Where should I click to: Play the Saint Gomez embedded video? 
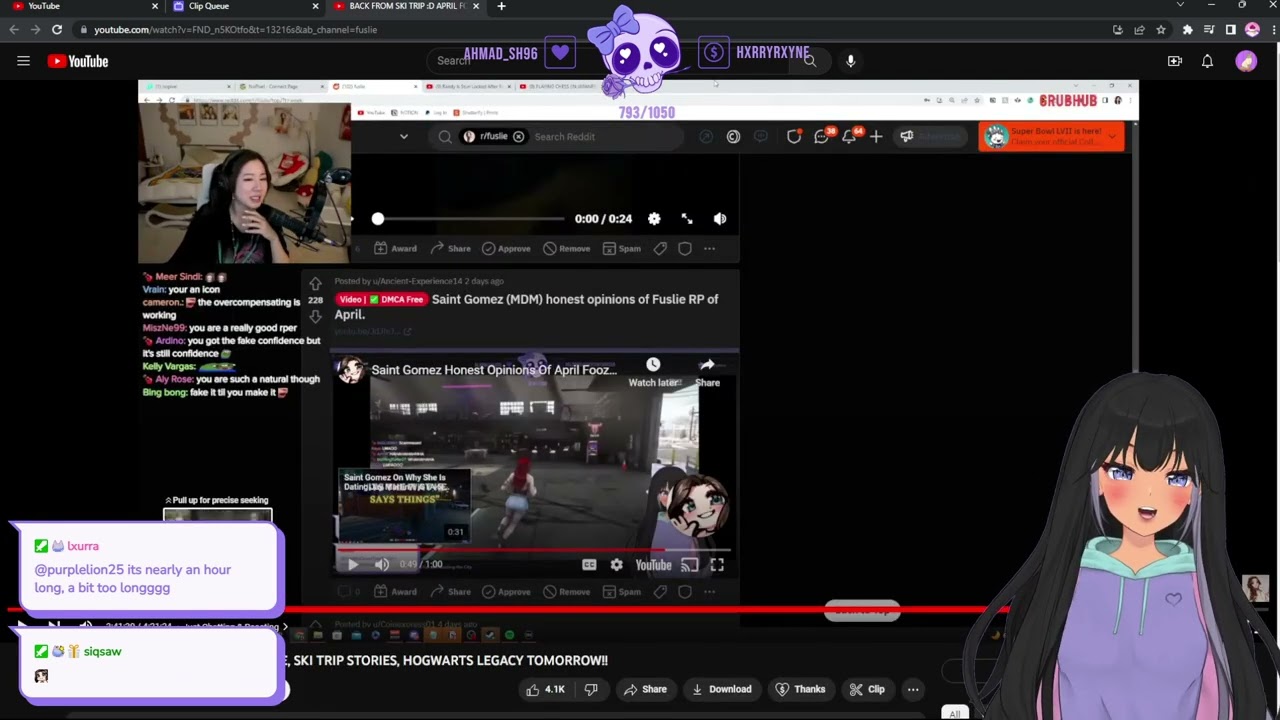(353, 565)
